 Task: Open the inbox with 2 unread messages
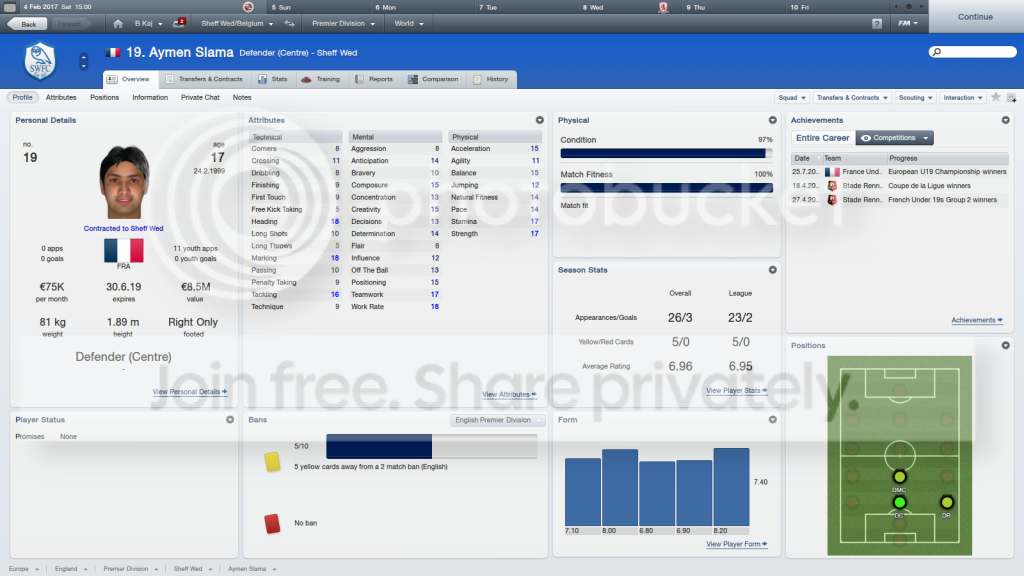(x=179, y=23)
